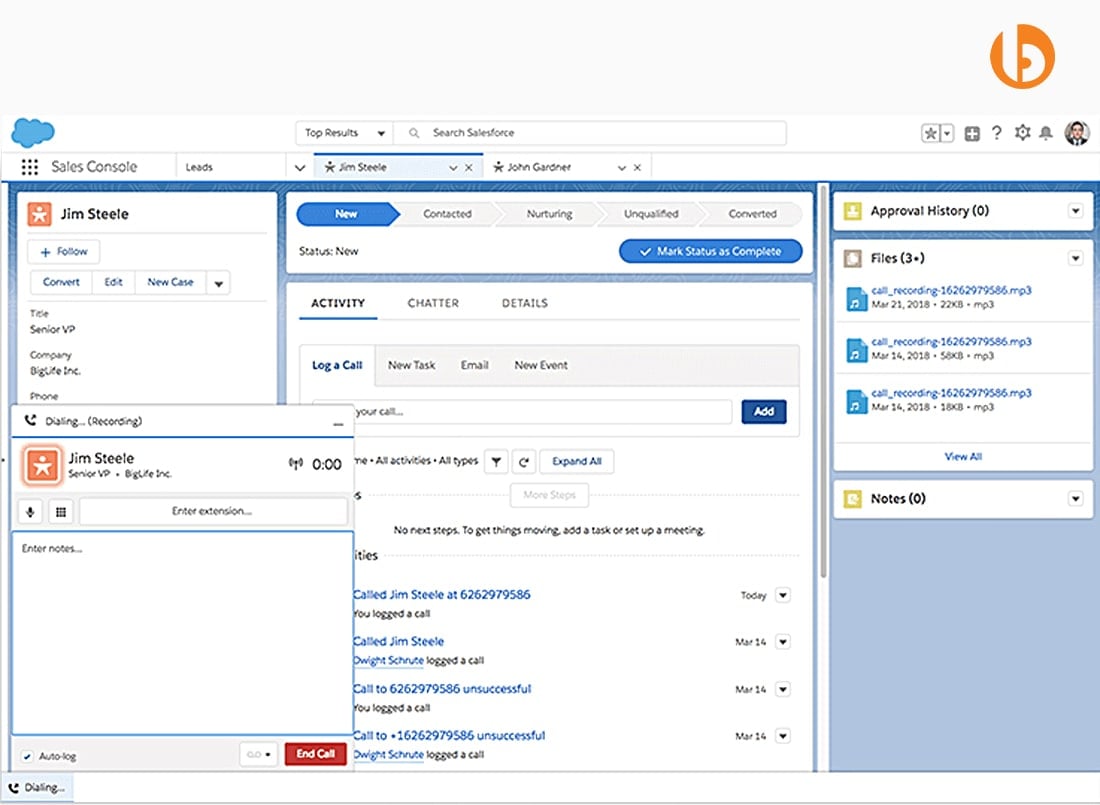The image size is (1100, 805).
Task: Minimize the Dialing call panel
Action: pyautogui.click(x=338, y=423)
